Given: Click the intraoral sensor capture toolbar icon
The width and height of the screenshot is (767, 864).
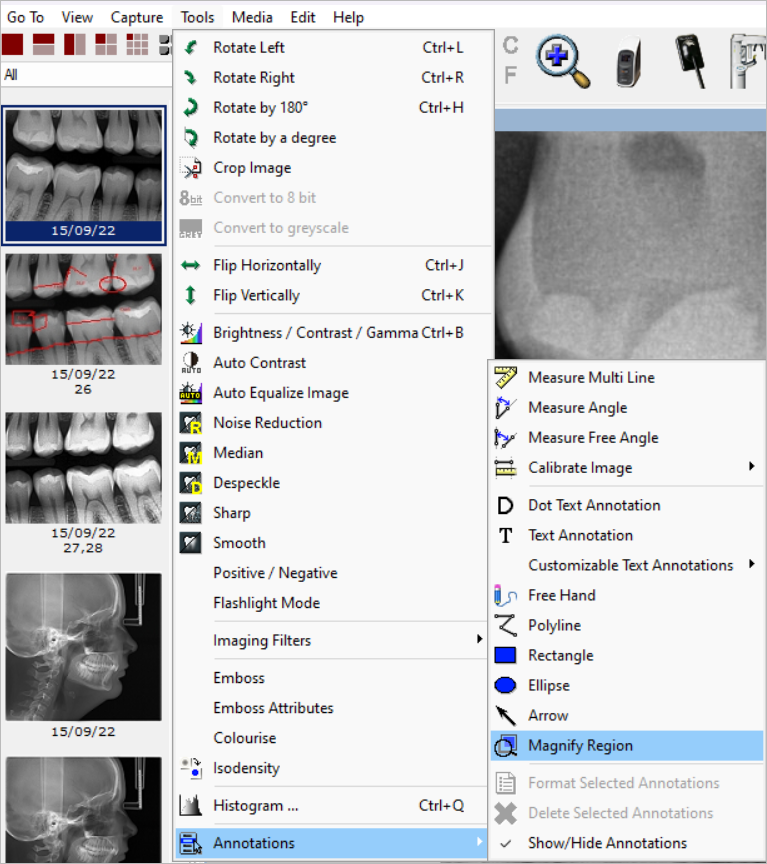Looking at the screenshot, I should coord(690,62).
